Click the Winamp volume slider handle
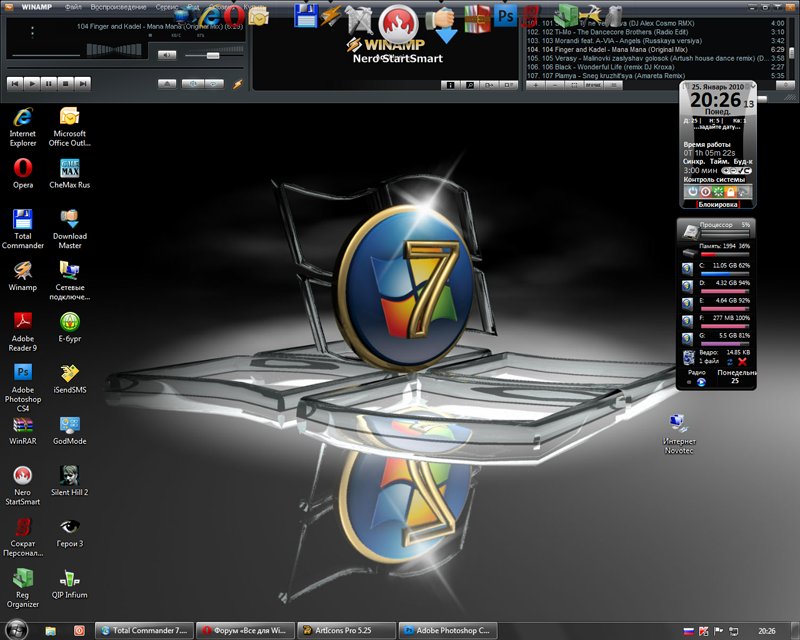 (212, 55)
